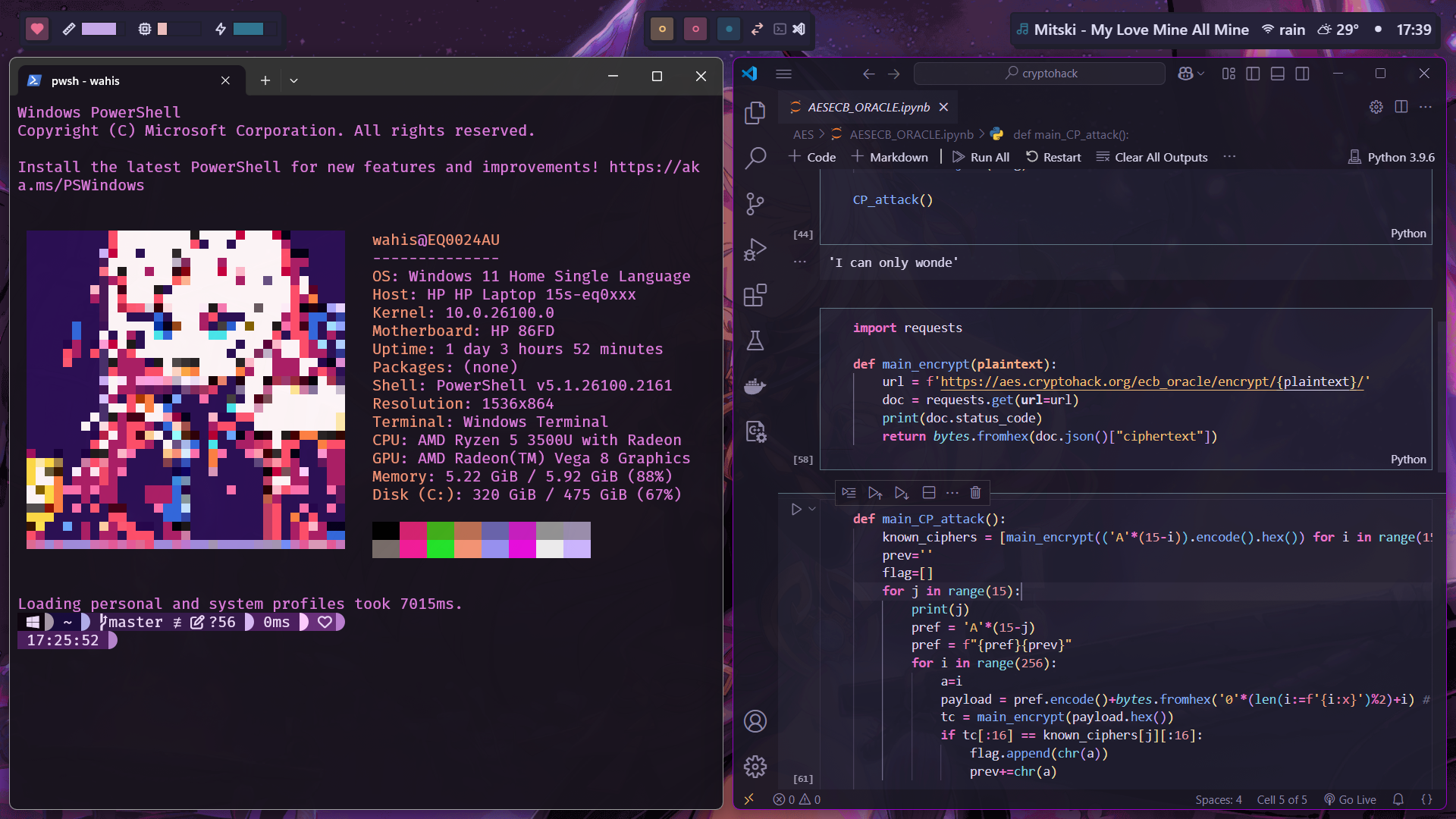This screenshot has height=819, width=1456.
Task: Select the pwsh - wahis terminal tab
Action: click(x=85, y=80)
